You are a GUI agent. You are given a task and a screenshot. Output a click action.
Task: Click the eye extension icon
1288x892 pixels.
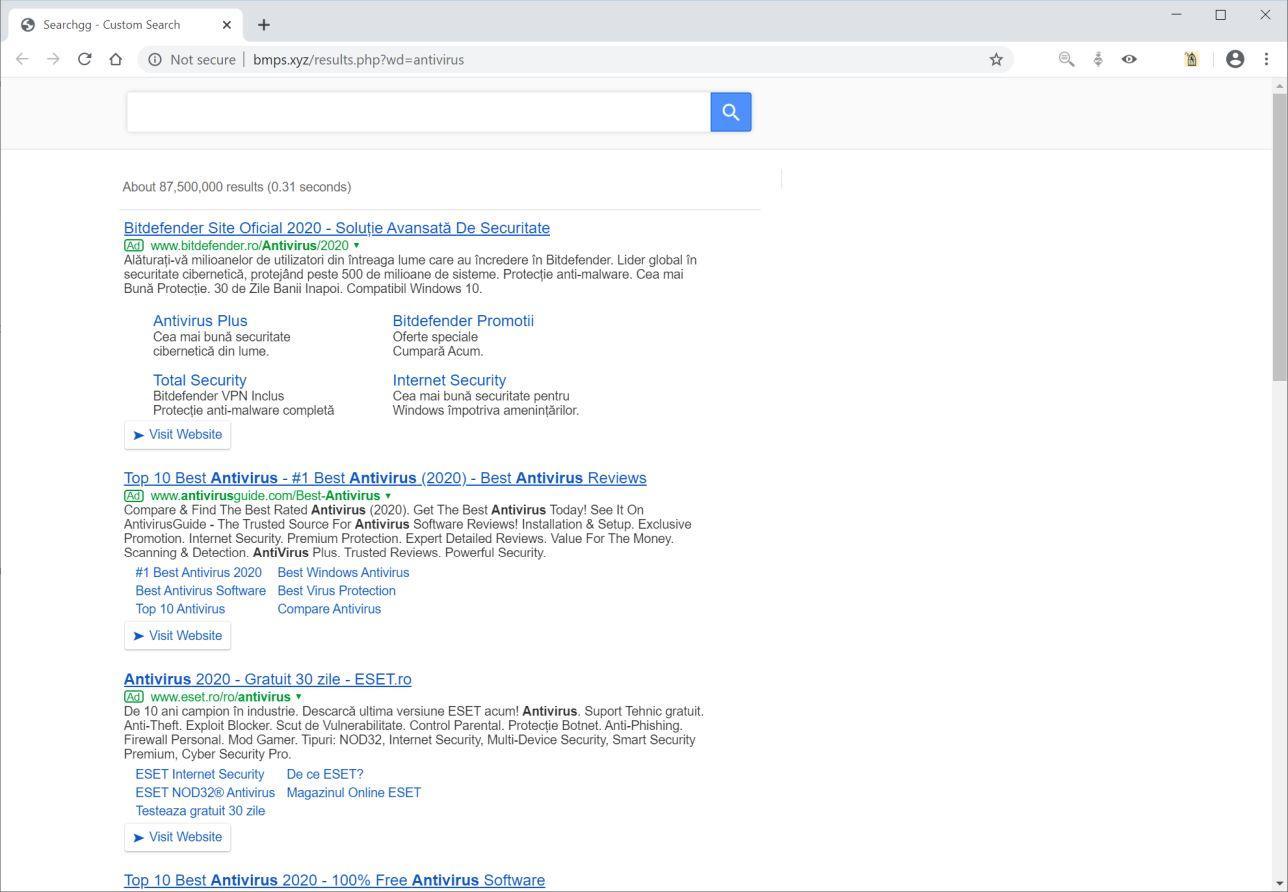pos(1129,59)
